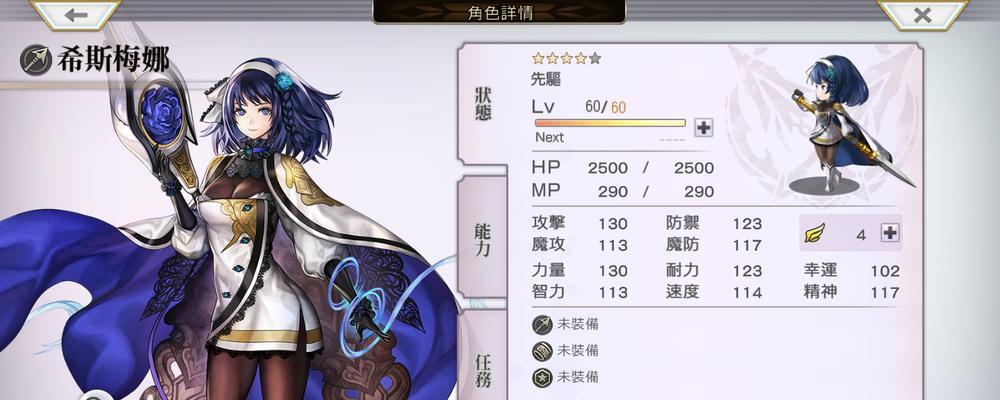
Task: Switch to the 狀態 tab
Action: pyautogui.click(x=483, y=103)
